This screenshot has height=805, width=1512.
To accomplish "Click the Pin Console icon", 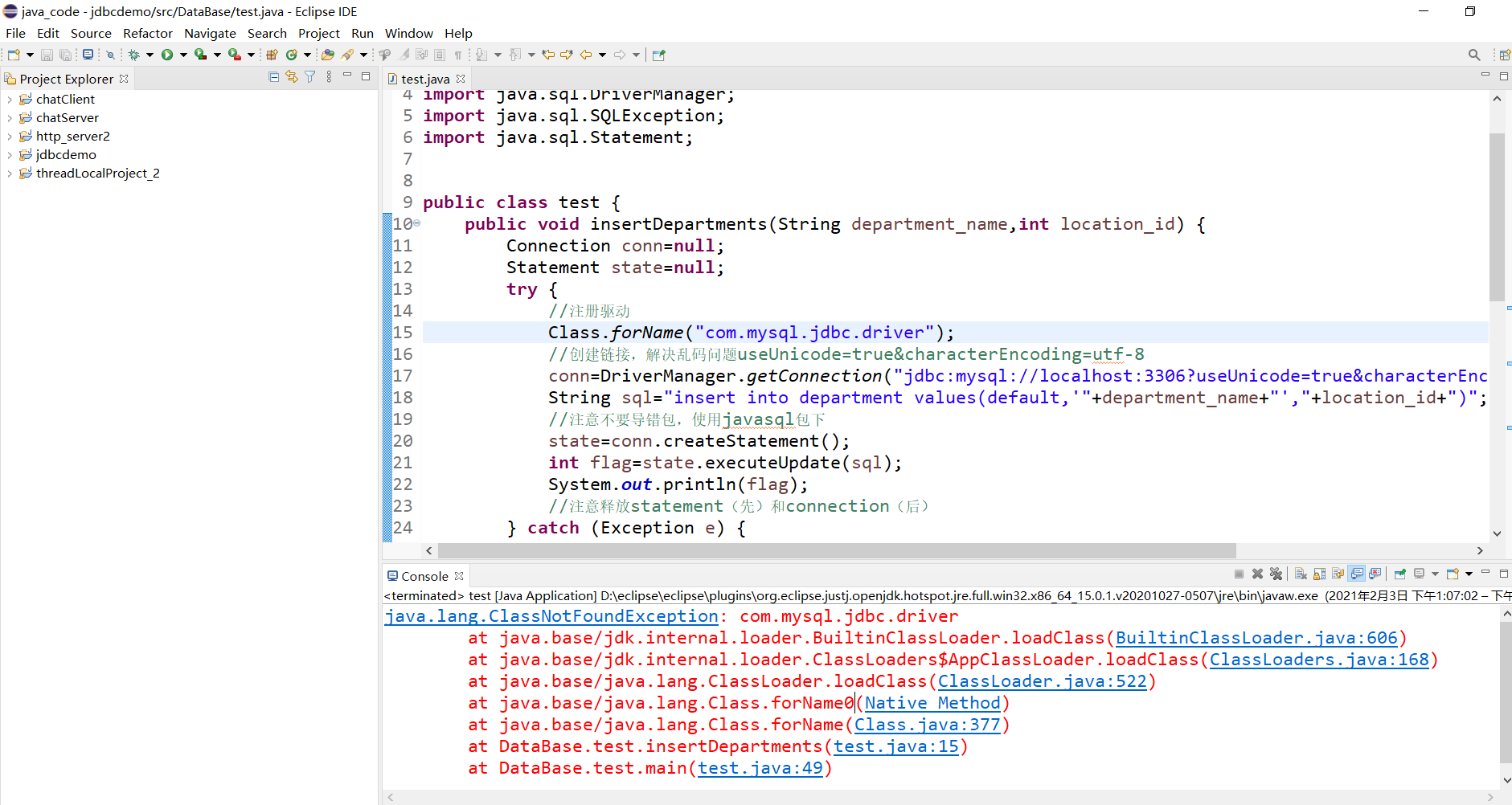I will pos(1399,574).
